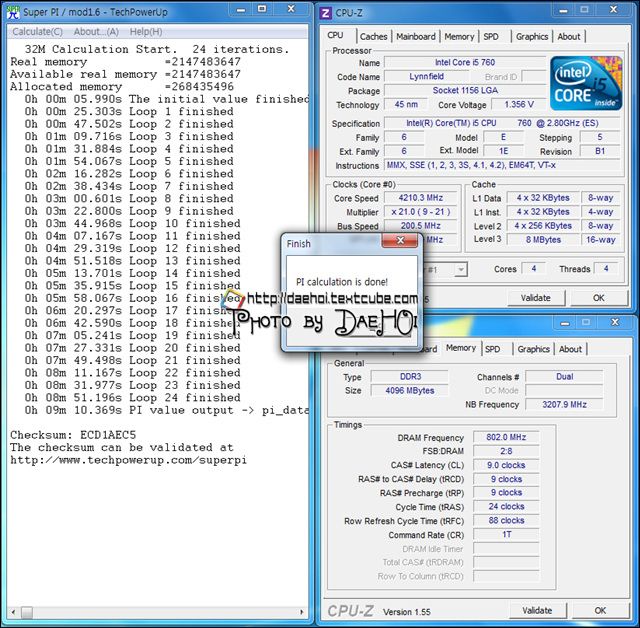Screen dimensions: 640x628
Task: Click the '4210.3 MHz' core speed value
Action: click(x=420, y=198)
